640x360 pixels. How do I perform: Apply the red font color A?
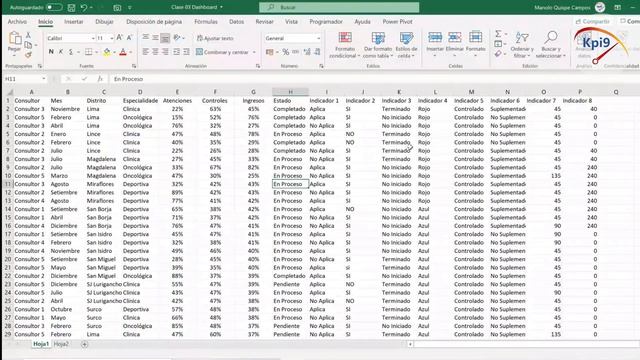pos(123,52)
